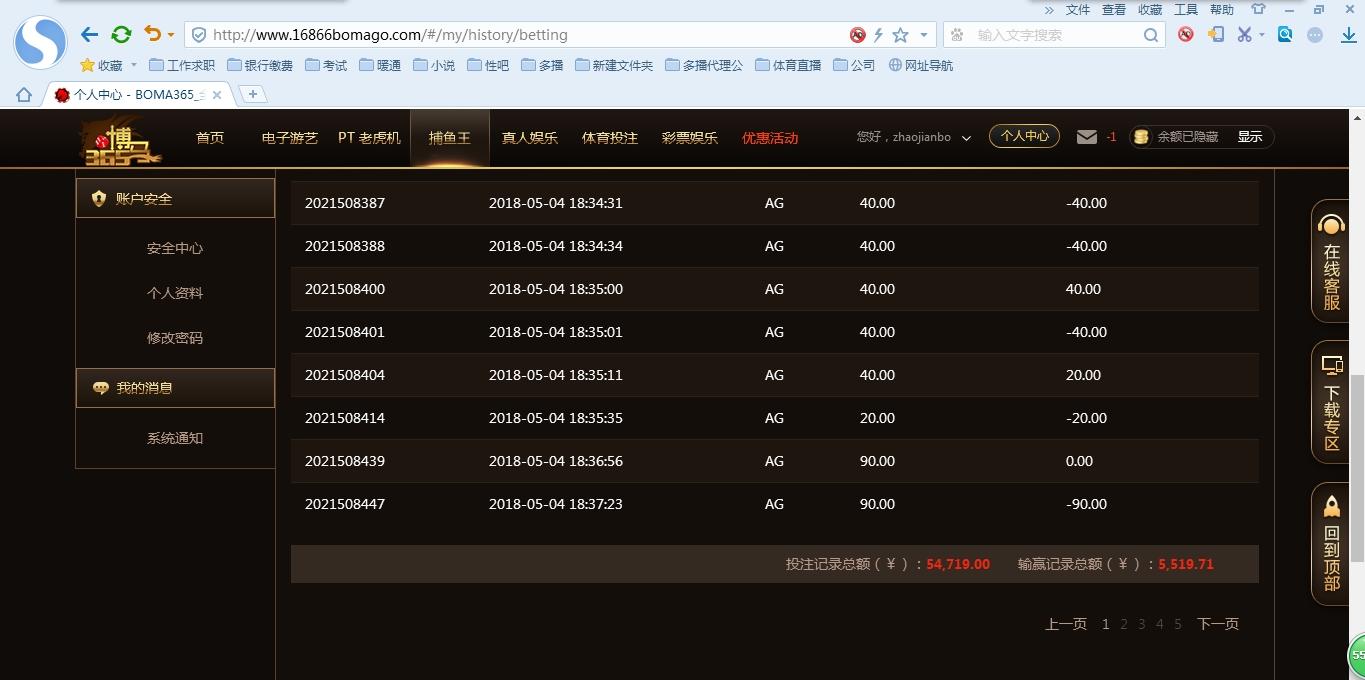The image size is (1365, 680).
Task: Open dropdown beside the undo arrow
Action: click(x=170, y=35)
